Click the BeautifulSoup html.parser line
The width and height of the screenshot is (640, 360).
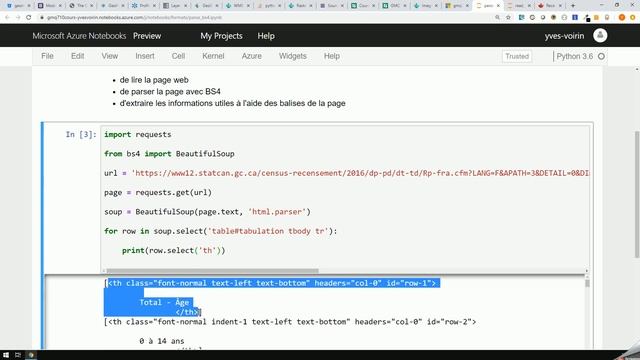click(x=207, y=212)
